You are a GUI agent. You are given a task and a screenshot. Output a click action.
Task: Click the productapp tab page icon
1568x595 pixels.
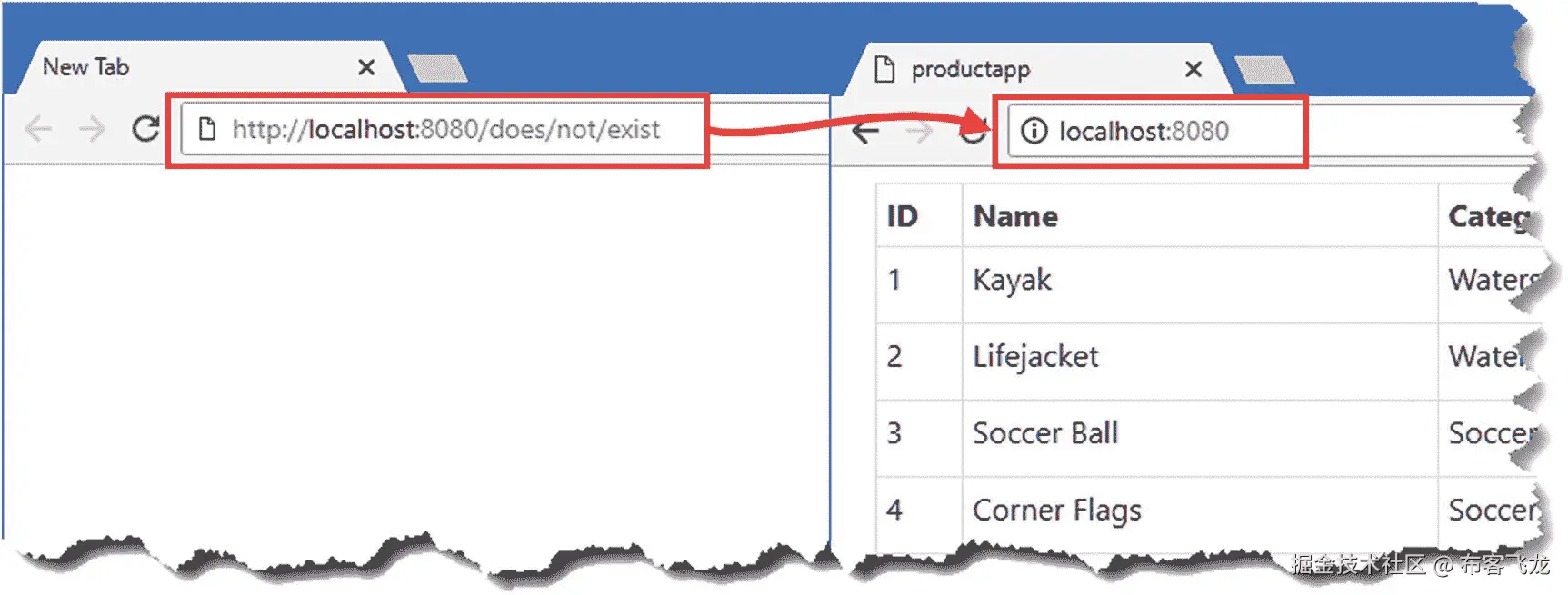(x=884, y=69)
